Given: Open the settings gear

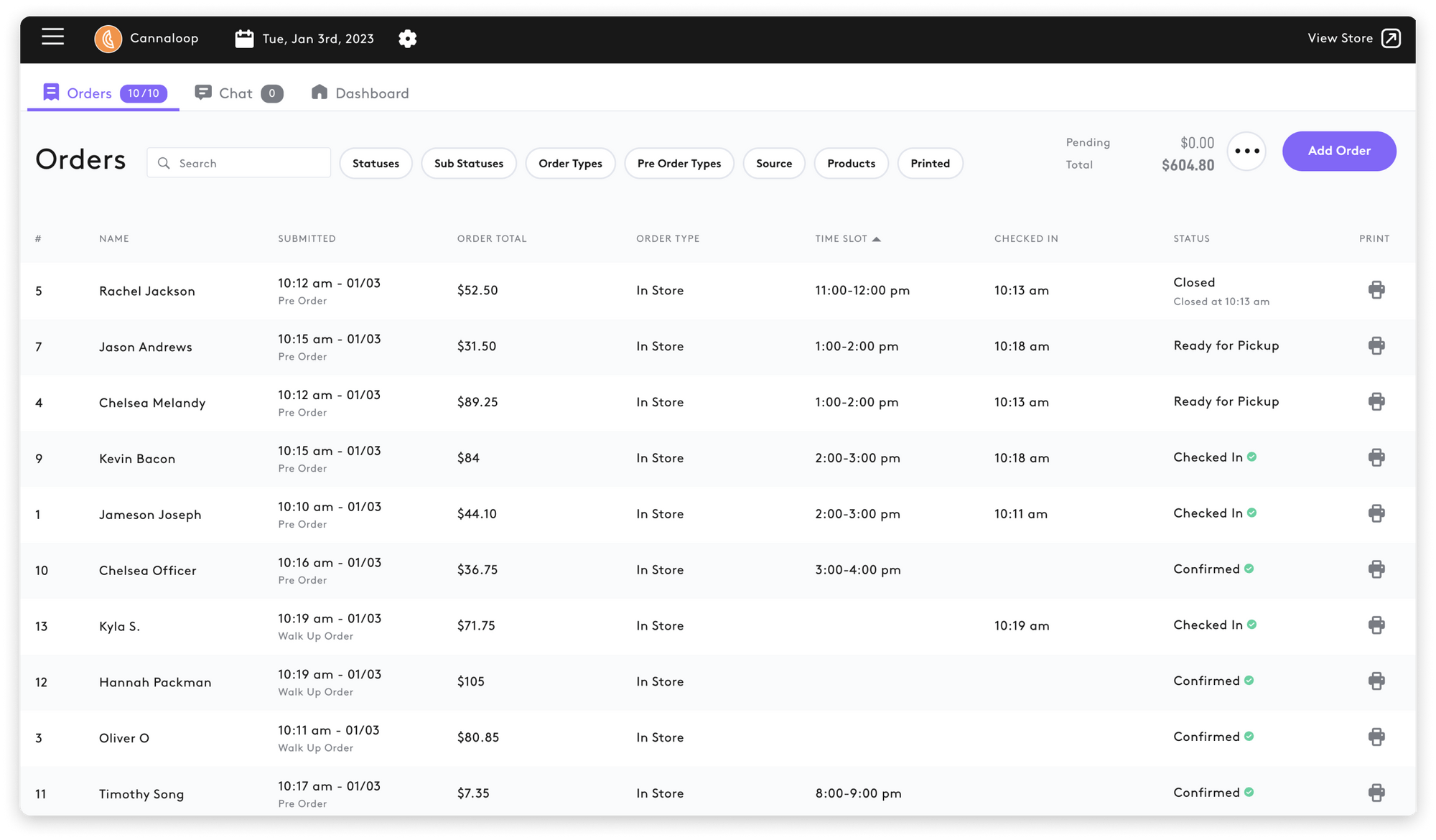Looking at the screenshot, I should point(407,38).
